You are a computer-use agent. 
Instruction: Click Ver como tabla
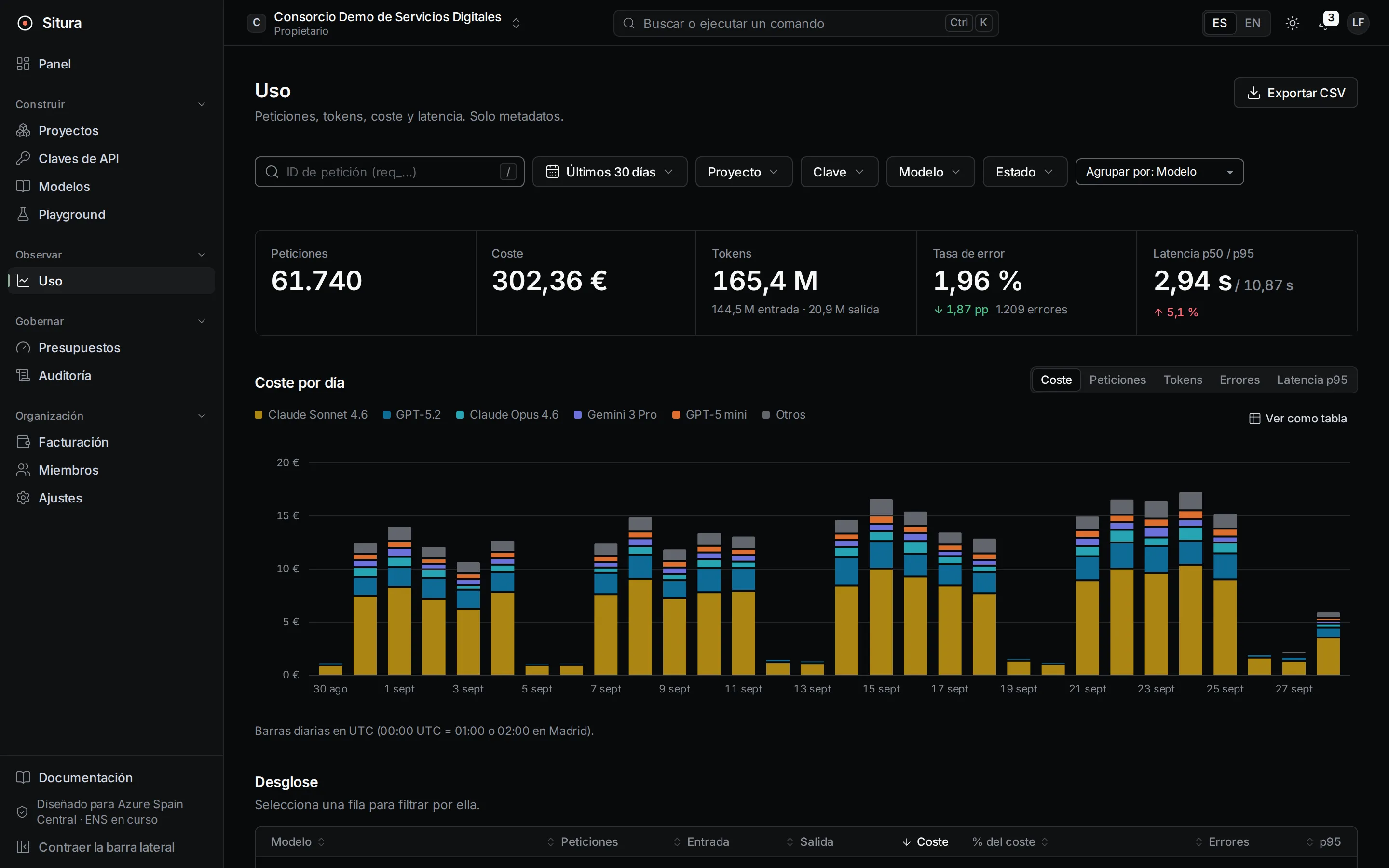point(1298,419)
